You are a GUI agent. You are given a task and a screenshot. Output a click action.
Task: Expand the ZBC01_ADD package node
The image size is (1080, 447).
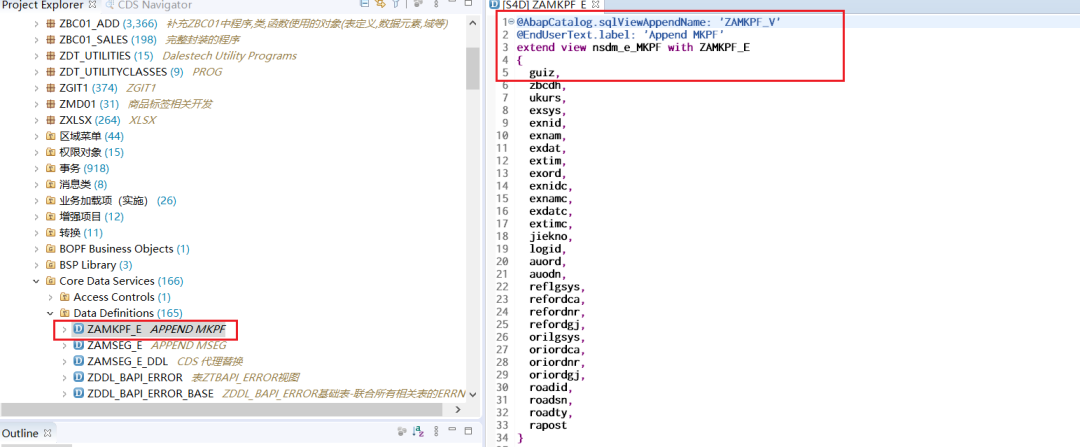click(x=37, y=23)
